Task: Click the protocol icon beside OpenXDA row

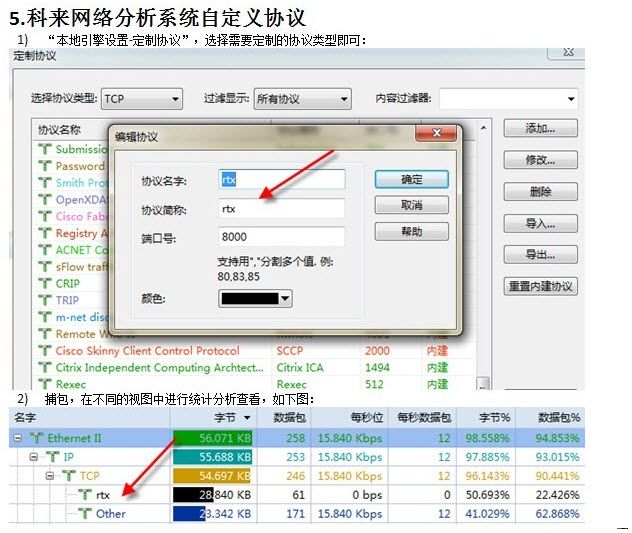Action: click(x=45, y=200)
